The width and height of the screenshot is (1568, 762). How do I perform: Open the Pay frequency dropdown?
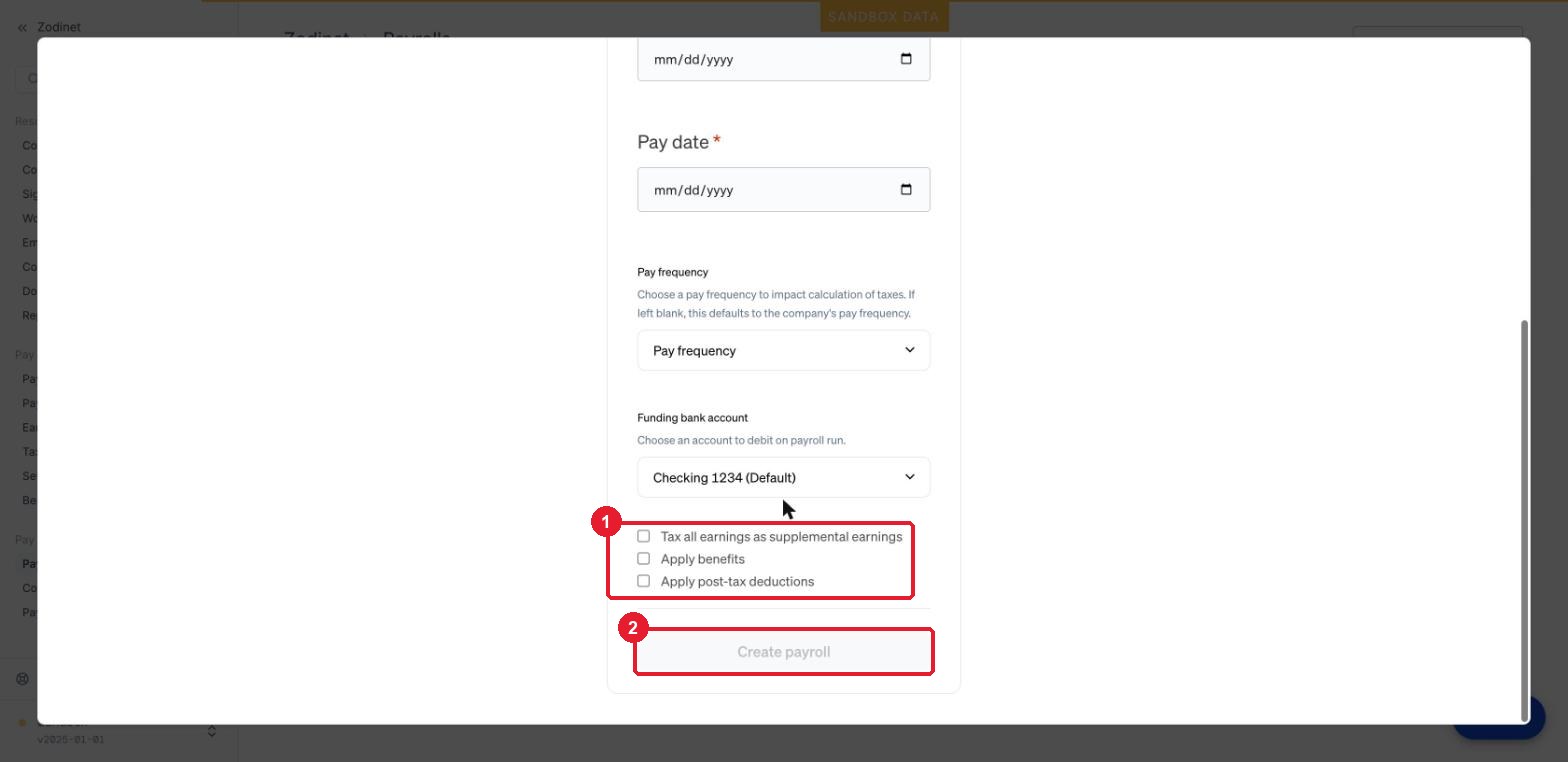(784, 351)
